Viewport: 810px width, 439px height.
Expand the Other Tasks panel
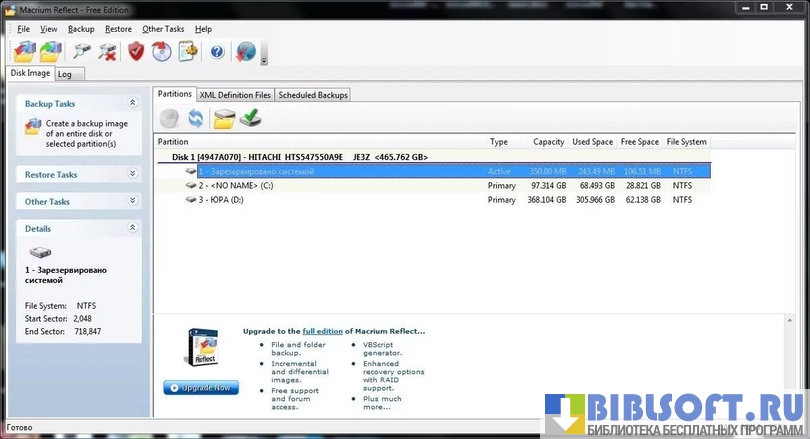click(132, 201)
